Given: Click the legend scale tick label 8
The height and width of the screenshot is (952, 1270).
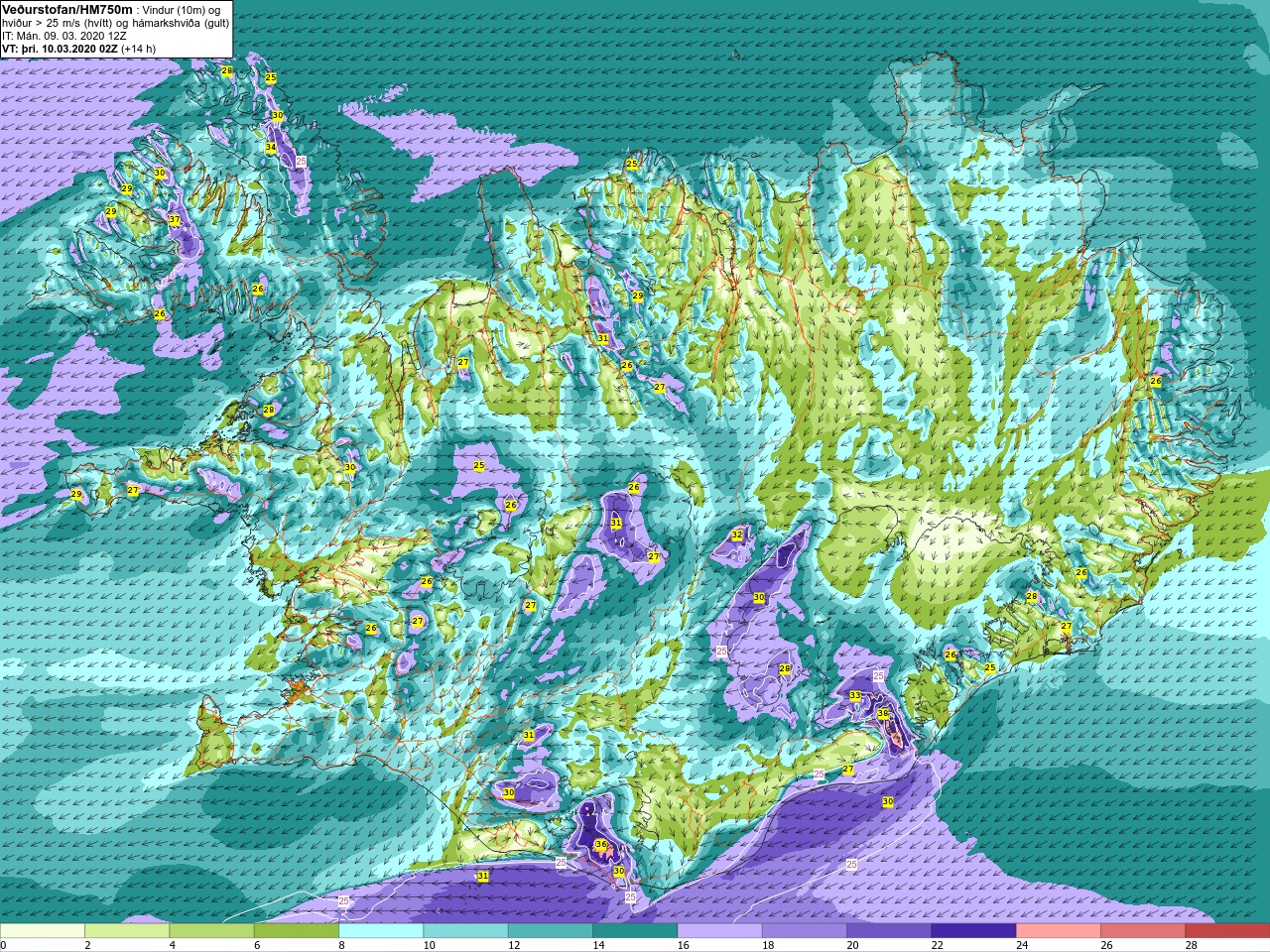Looking at the screenshot, I should coord(343,945).
